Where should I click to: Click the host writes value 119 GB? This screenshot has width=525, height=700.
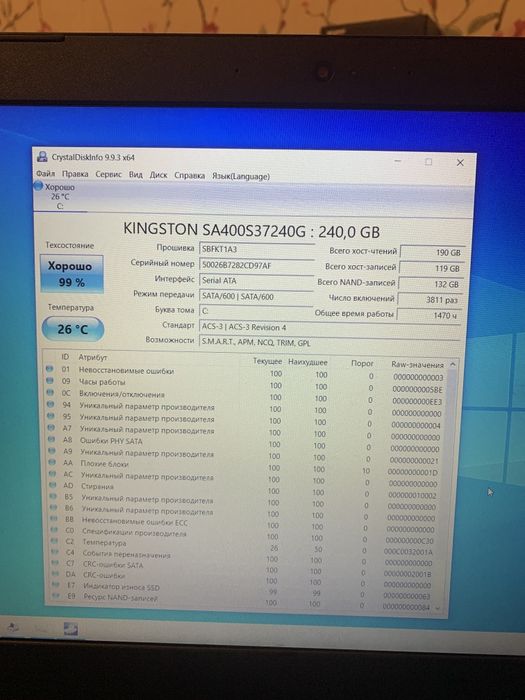point(431,268)
